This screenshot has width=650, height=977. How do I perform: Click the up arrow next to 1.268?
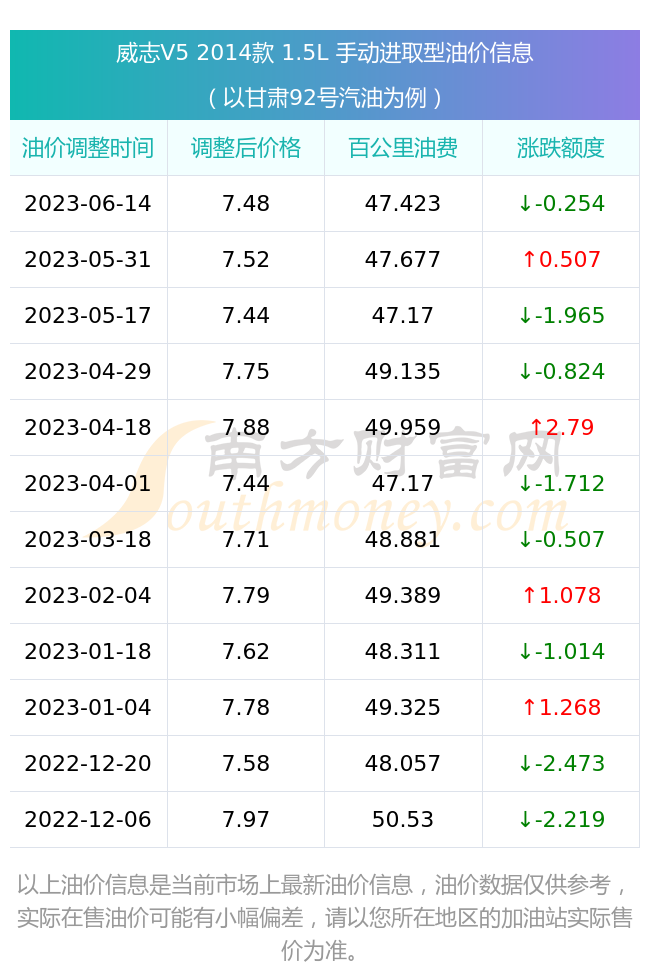click(529, 708)
